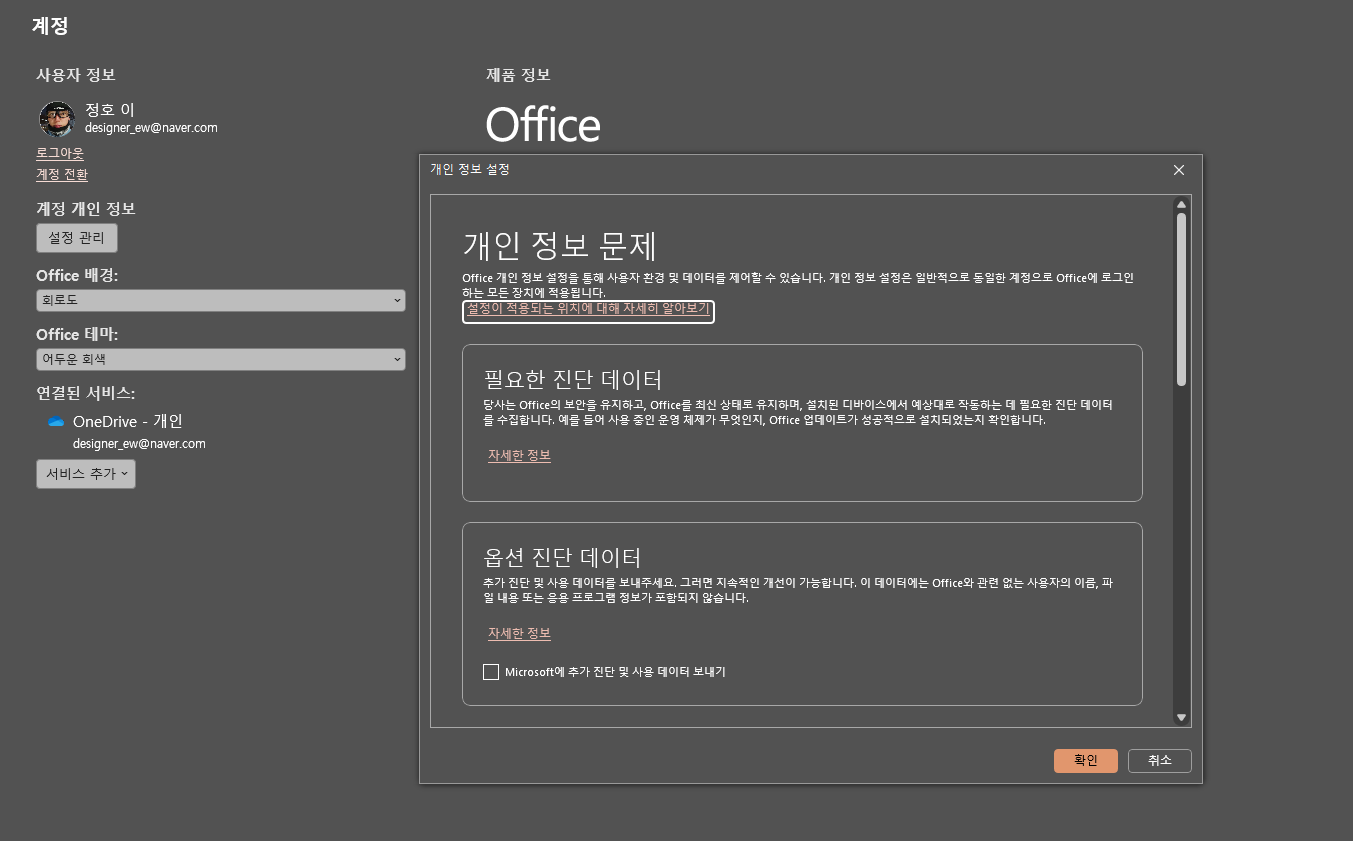The height and width of the screenshot is (841, 1353).
Task: Click the 옵션 진단 데이터 heading
Action: 562,558
